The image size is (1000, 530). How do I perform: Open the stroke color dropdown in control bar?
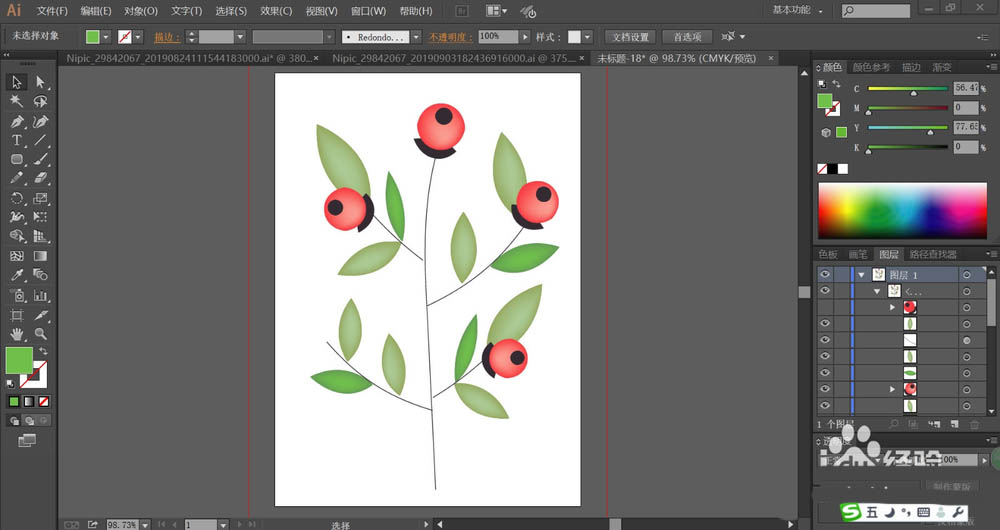point(138,37)
